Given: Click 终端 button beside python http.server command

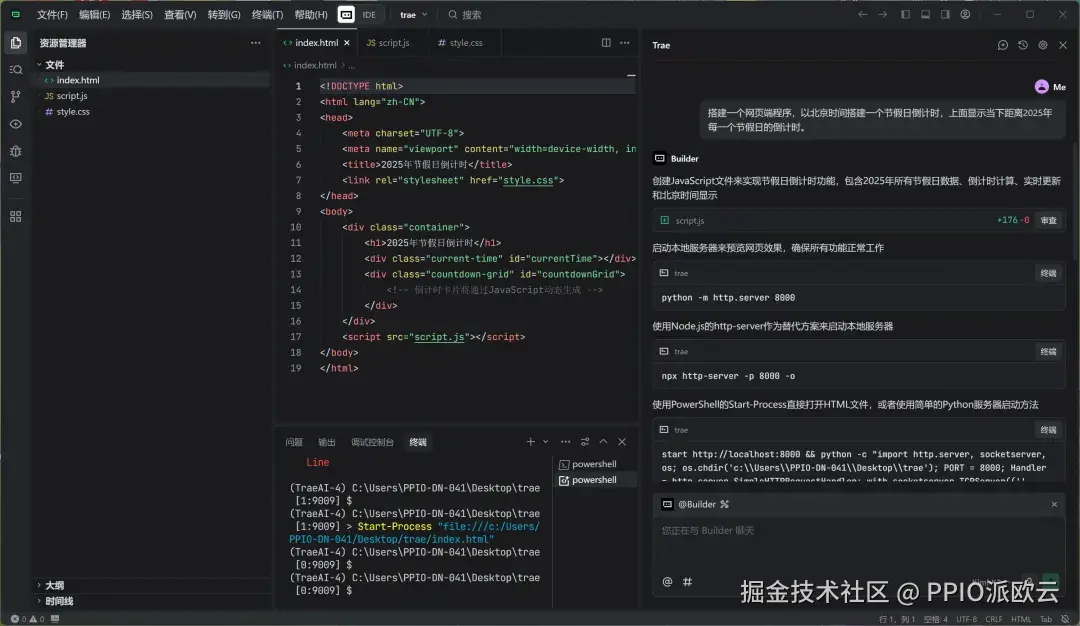Looking at the screenshot, I should coord(1048,273).
